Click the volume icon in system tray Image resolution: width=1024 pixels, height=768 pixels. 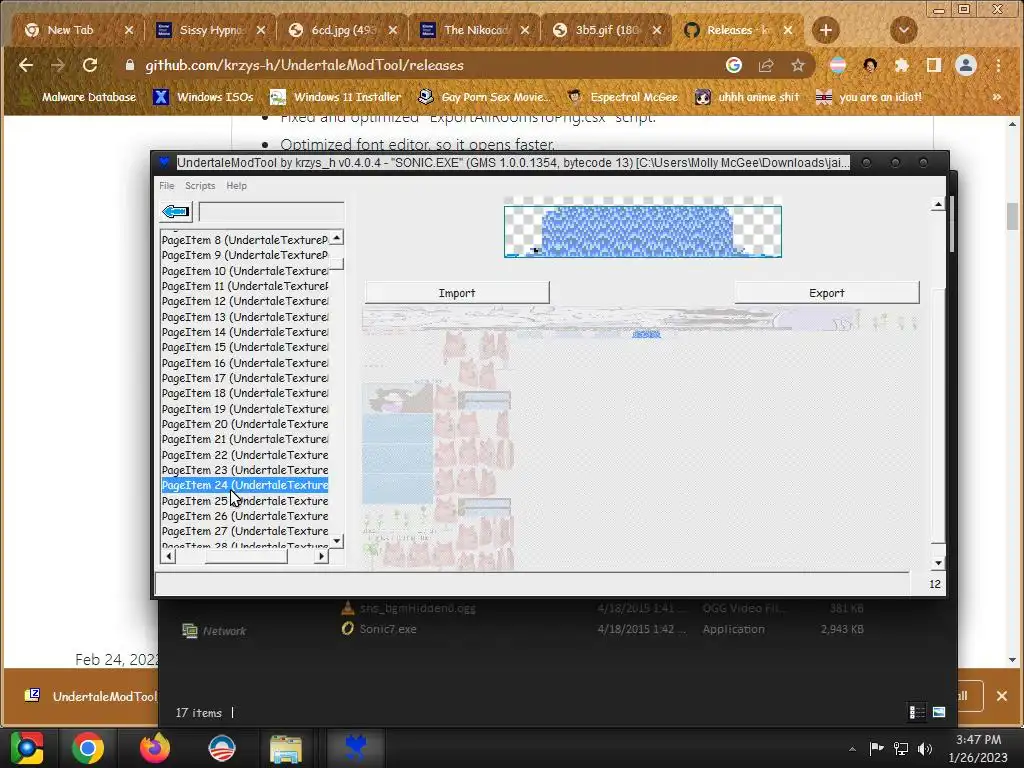(x=925, y=749)
